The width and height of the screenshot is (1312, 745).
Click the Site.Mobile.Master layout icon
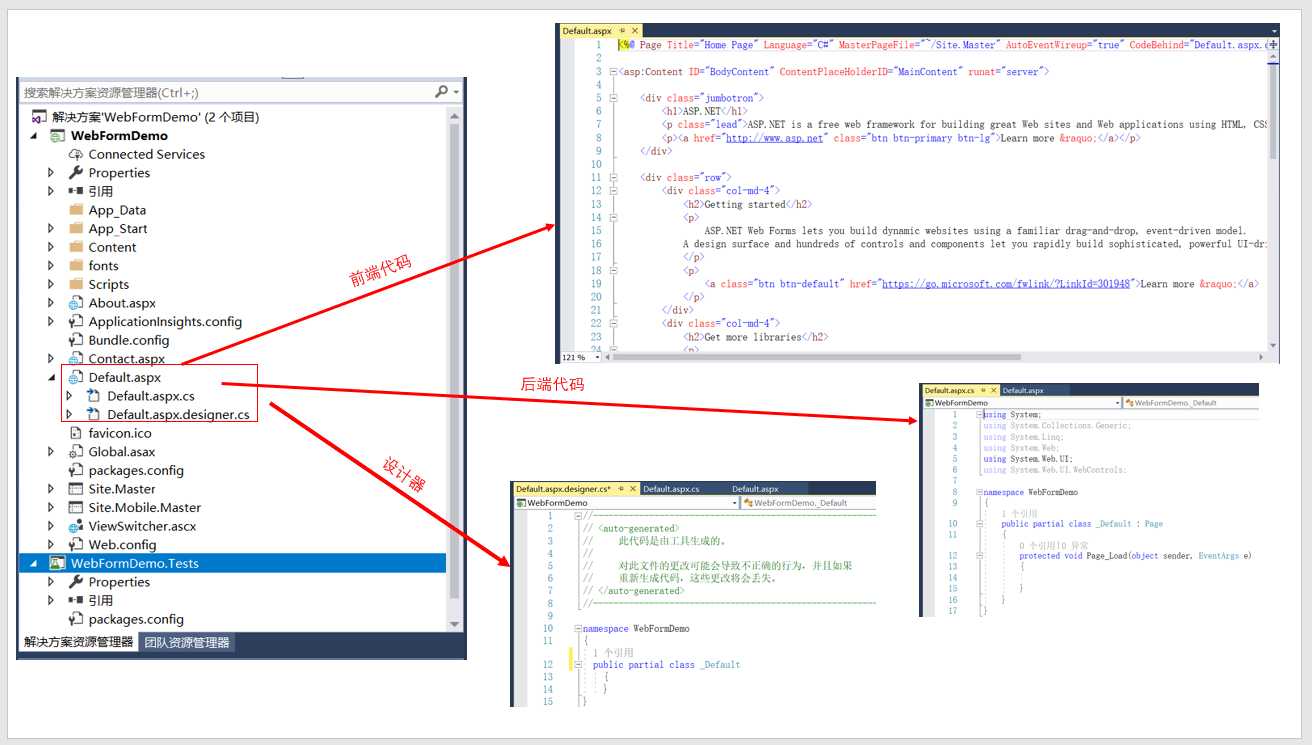click(x=76, y=507)
